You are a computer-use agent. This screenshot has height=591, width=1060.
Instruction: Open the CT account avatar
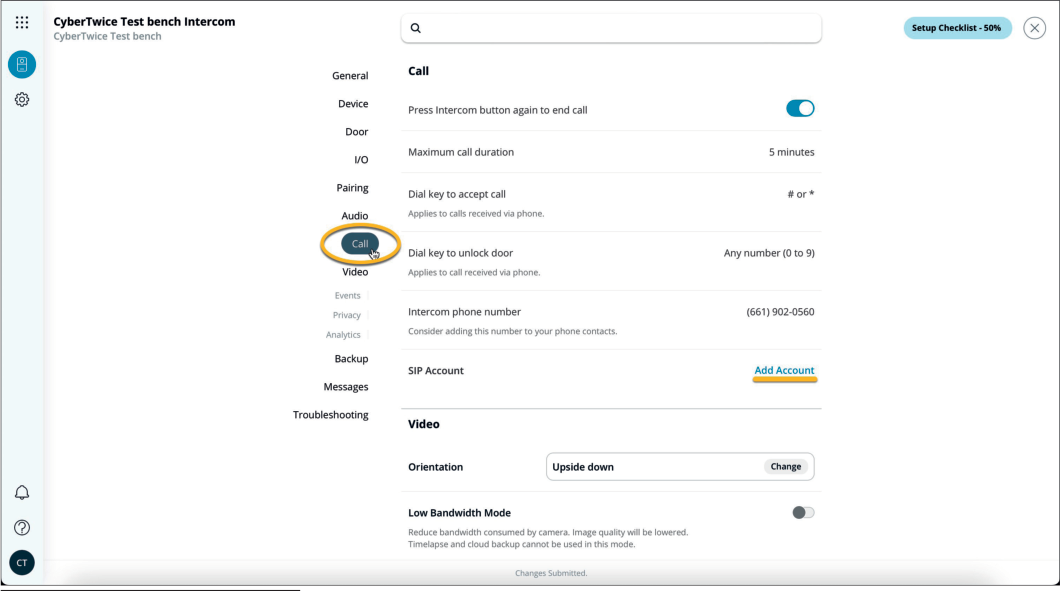pos(21,562)
